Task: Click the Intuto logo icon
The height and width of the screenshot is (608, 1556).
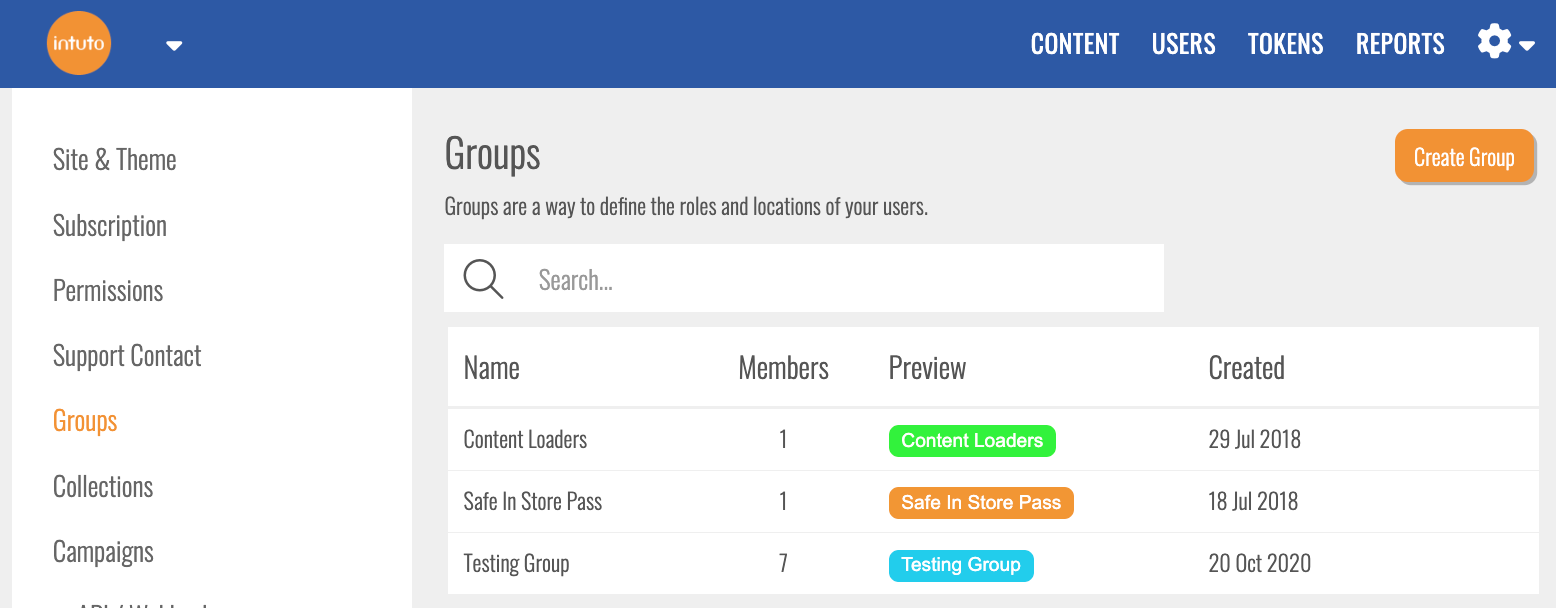Action: [x=78, y=44]
